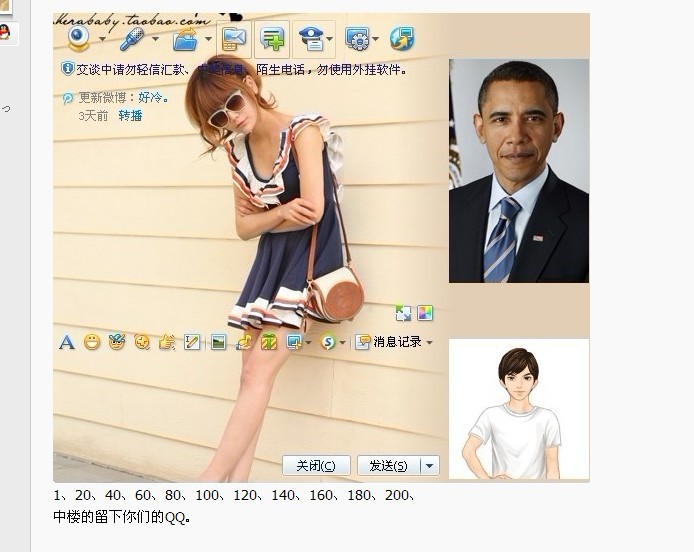Send a window shake nudge
Image resolution: width=694 pixels, height=552 pixels.
click(x=142, y=342)
